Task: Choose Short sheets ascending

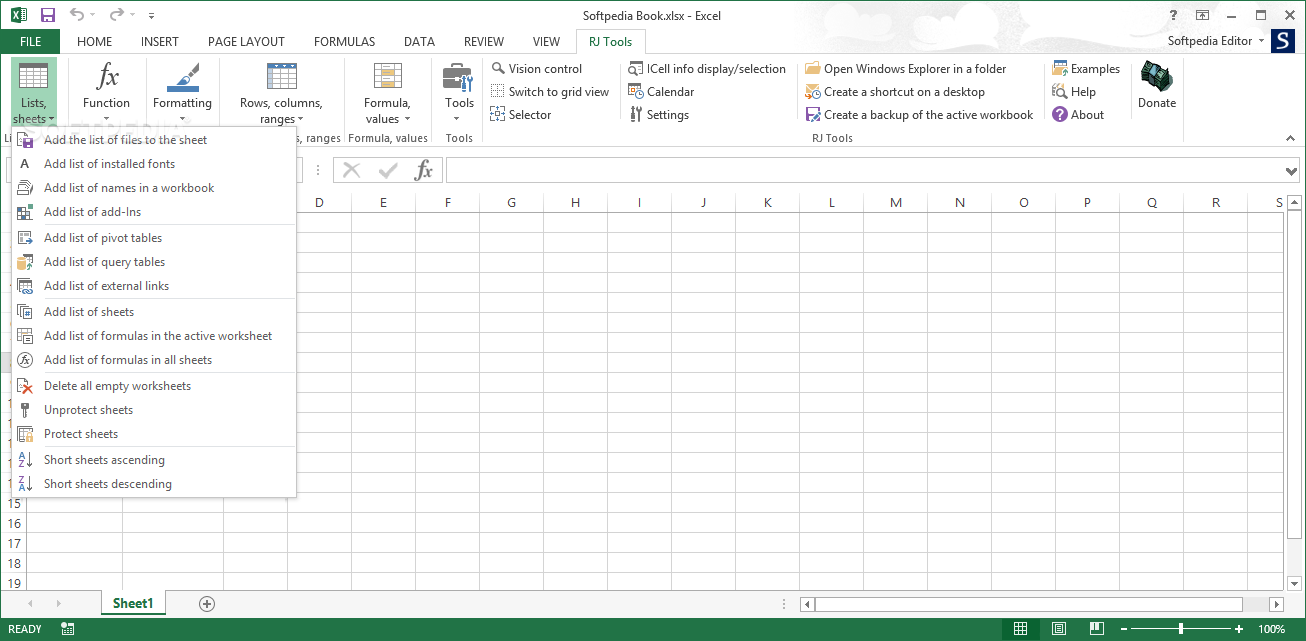Action: (x=155, y=460)
